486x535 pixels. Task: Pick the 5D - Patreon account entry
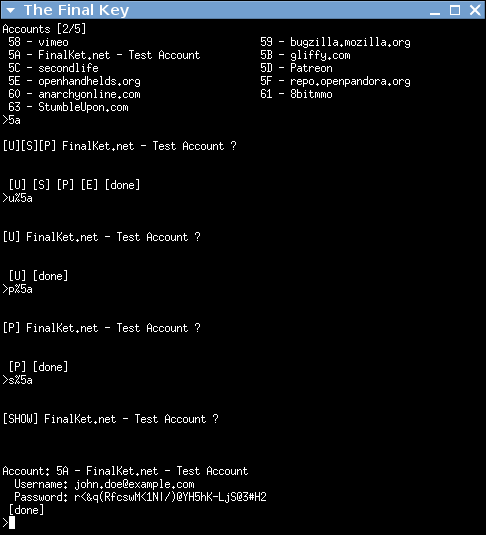pyautogui.click(x=297, y=68)
